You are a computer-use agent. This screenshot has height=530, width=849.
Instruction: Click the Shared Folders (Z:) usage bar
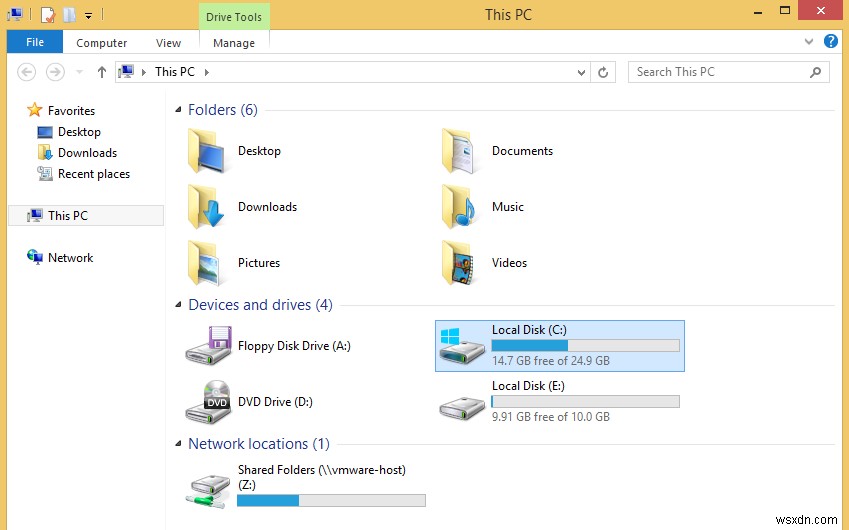[331, 500]
